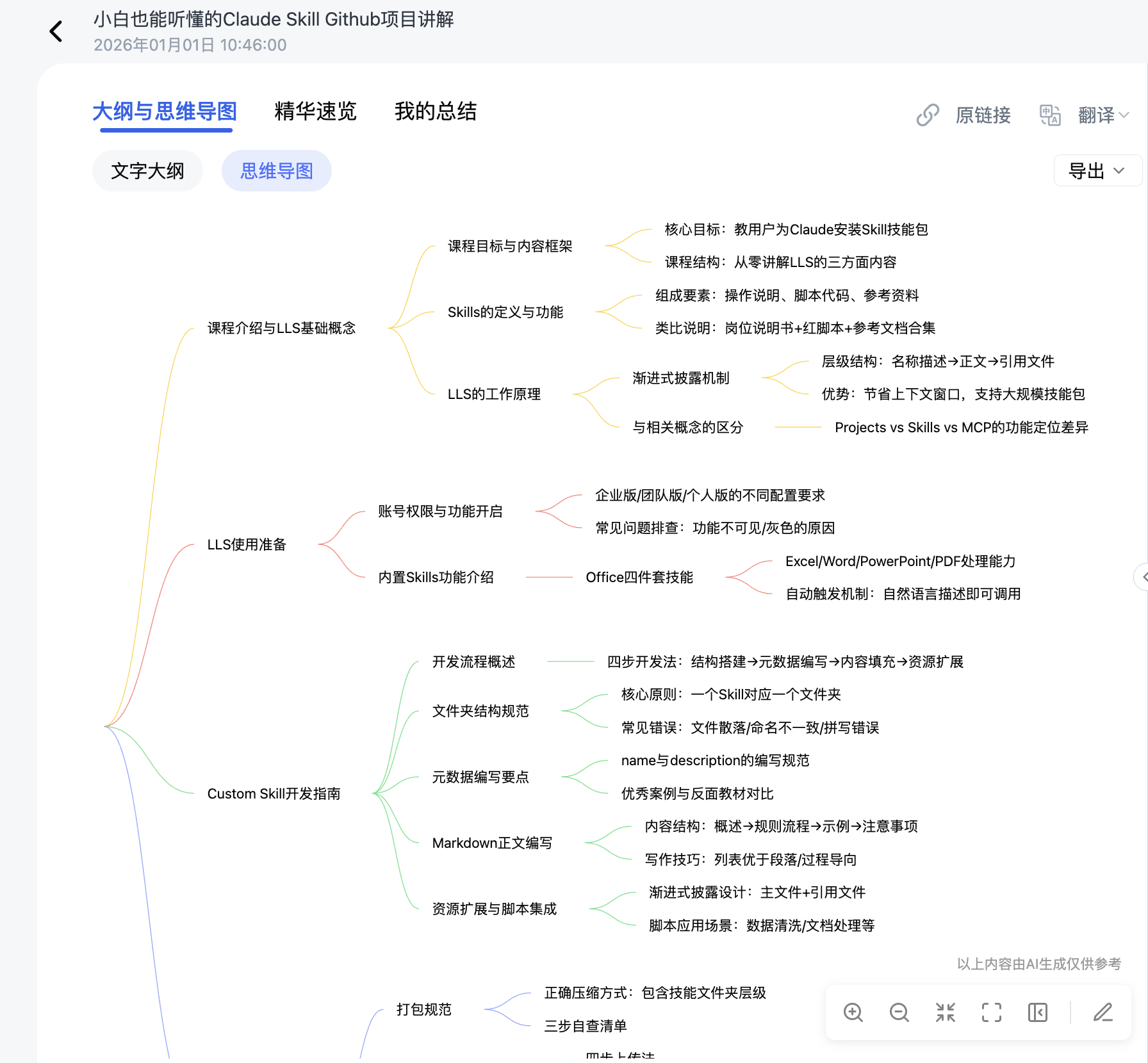Click node Markdown正文编写

point(492,843)
